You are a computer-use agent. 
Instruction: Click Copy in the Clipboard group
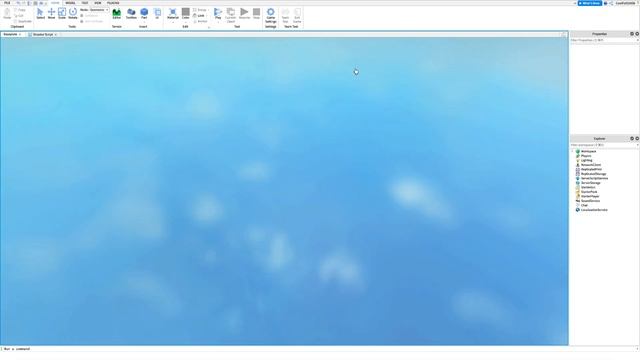point(20,10)
